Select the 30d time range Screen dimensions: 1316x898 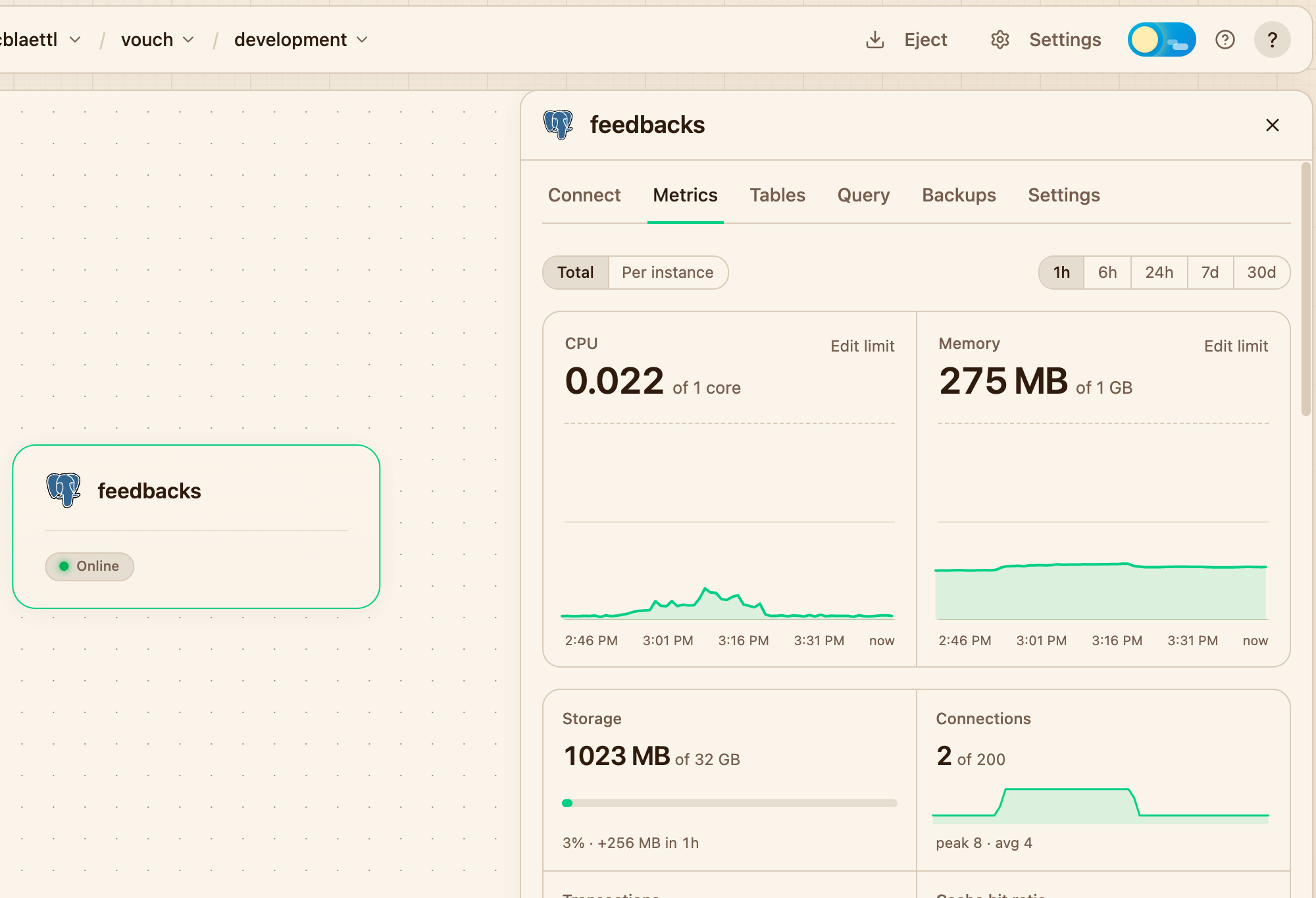[1261, 273]
